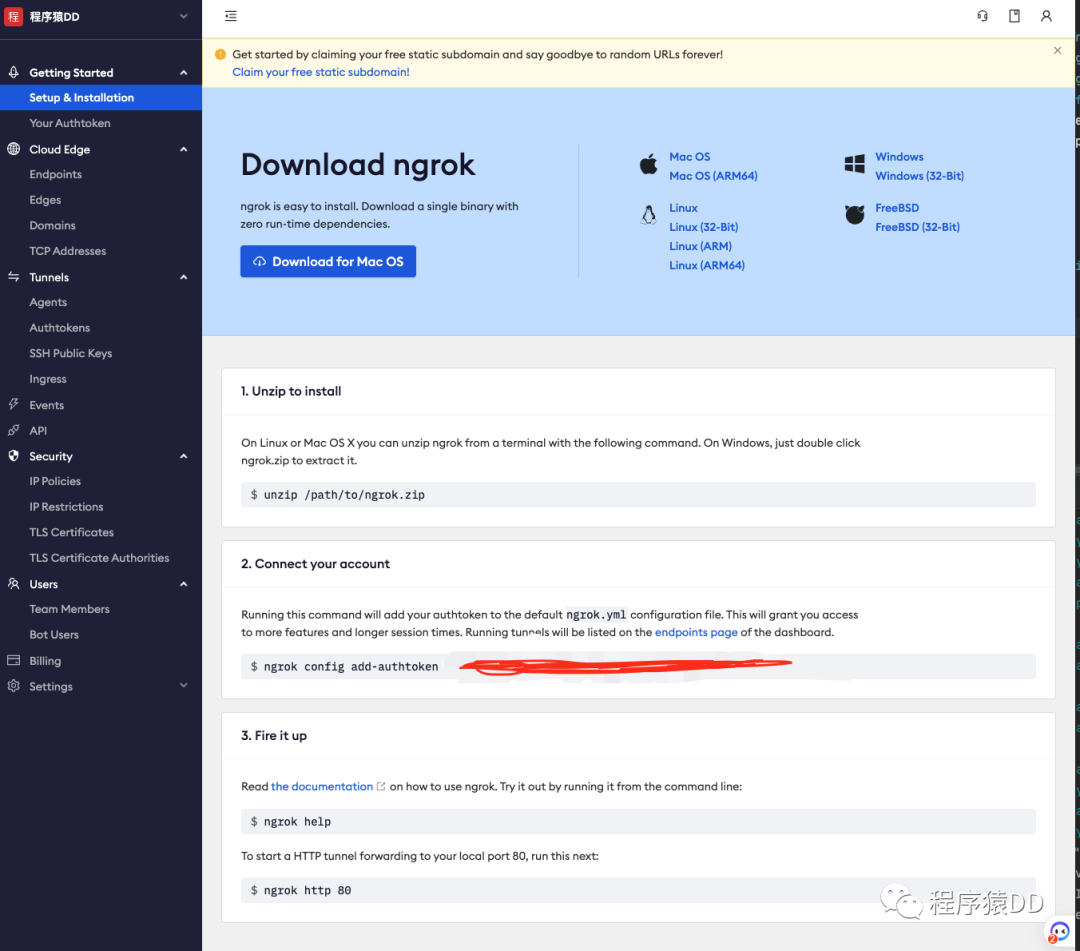This screenshot has height=951, width=1080.
Task: Open the Agents page
Action: click(x=48, y=302)
